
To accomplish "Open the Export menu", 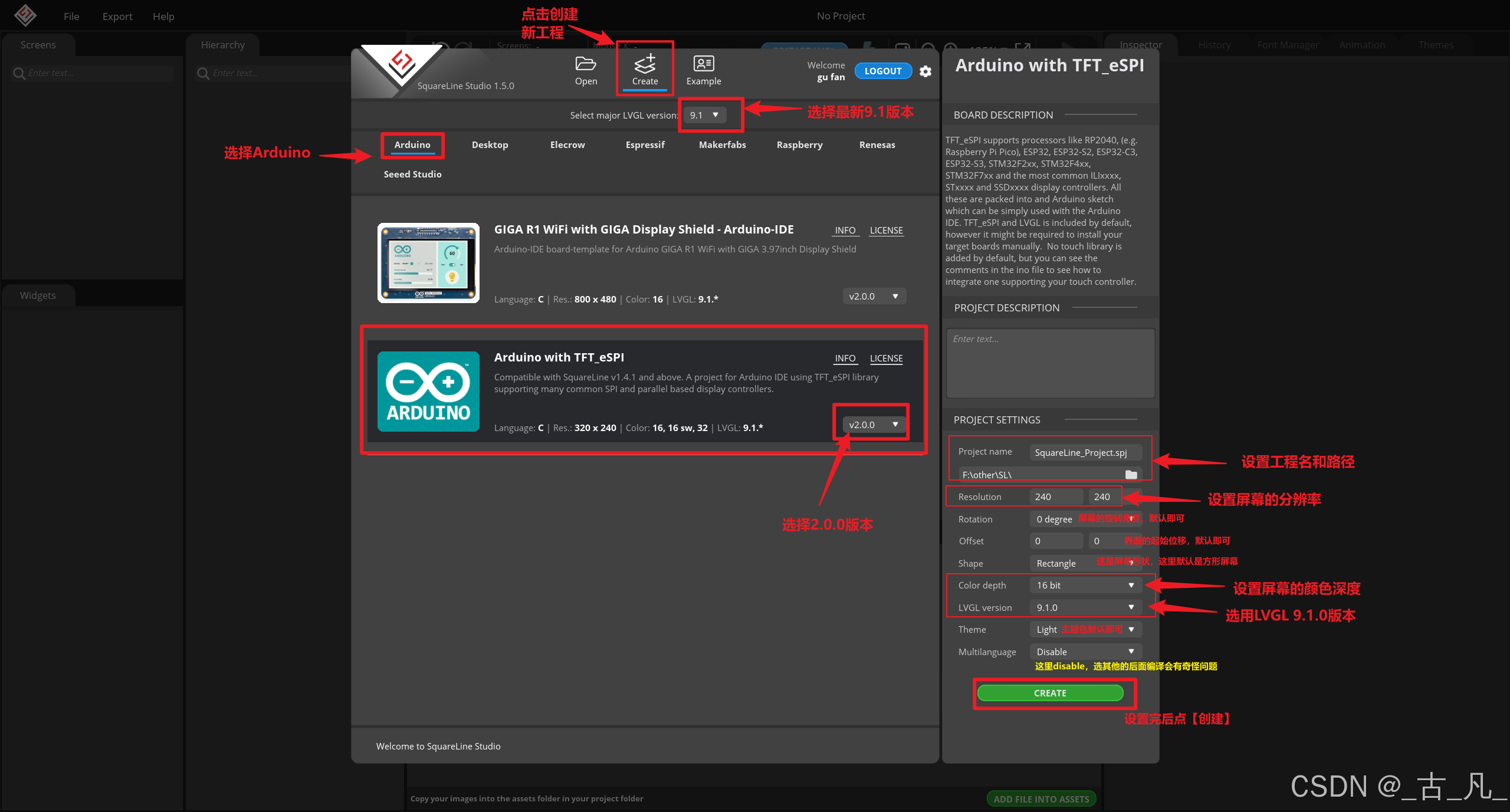I will (x=117, y=17).
